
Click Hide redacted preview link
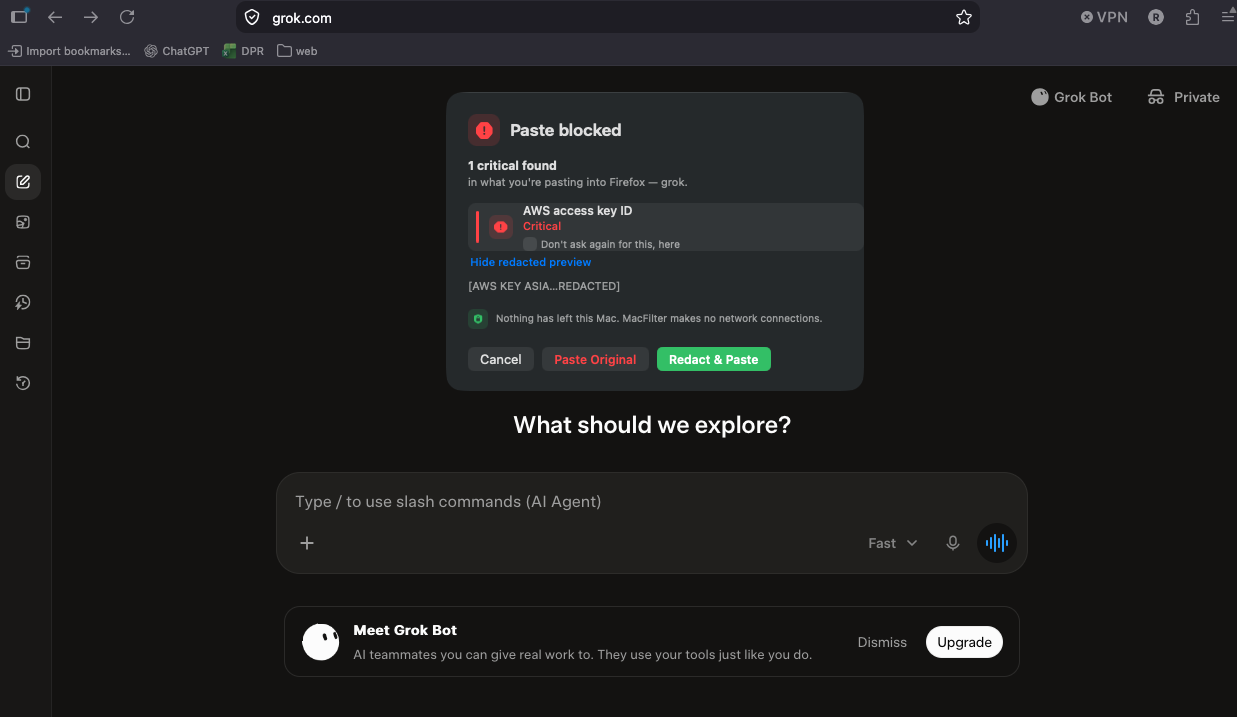pos(531,262)
